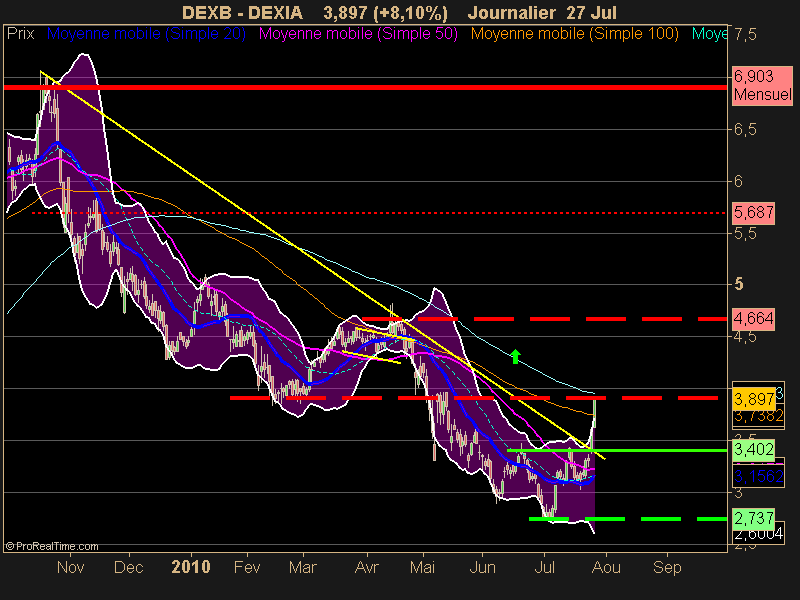
Task: Click the 4,5 price axis value
Action: click(745, 337)
